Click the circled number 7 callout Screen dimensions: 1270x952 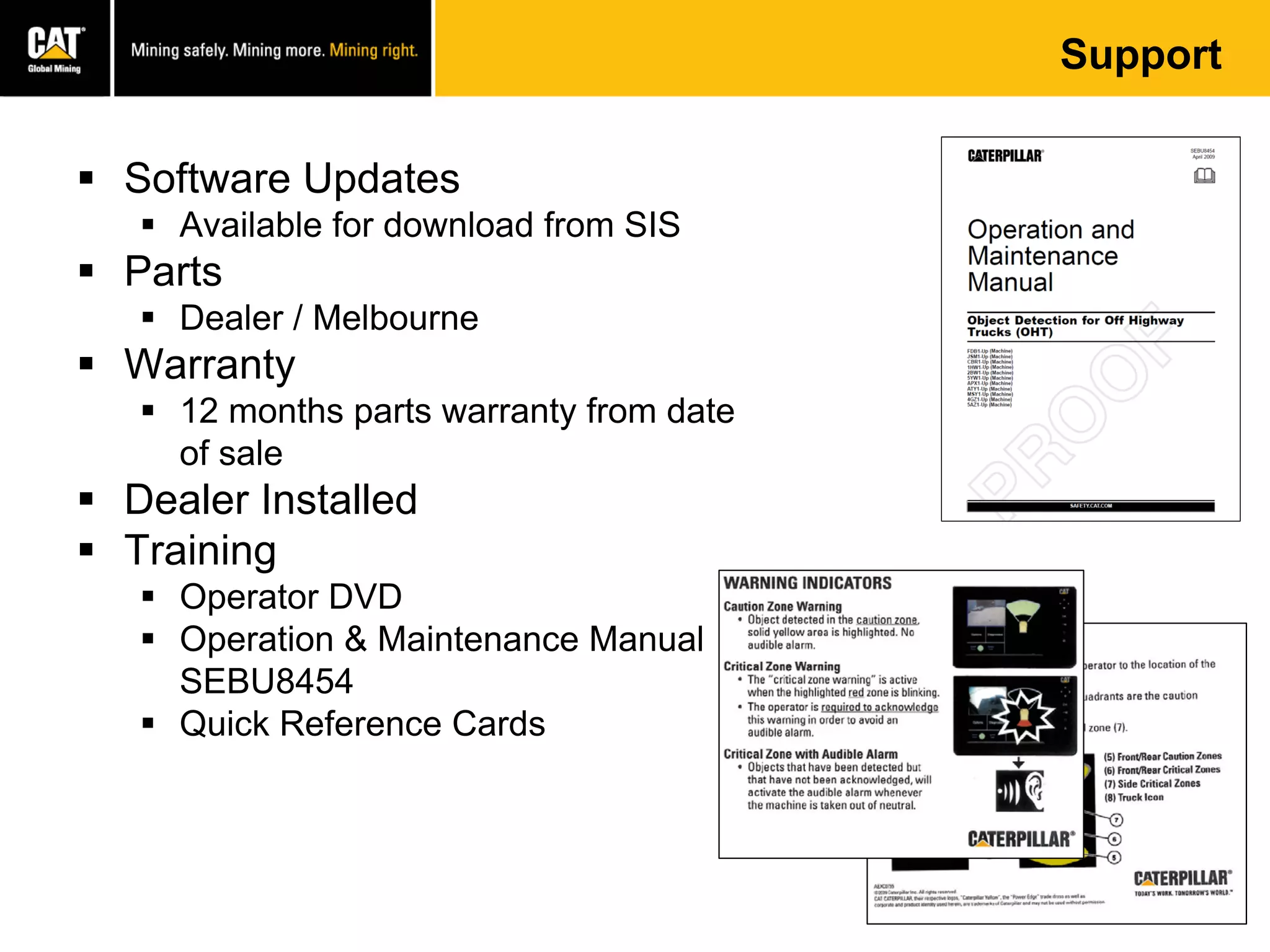tap(1116, 820)
